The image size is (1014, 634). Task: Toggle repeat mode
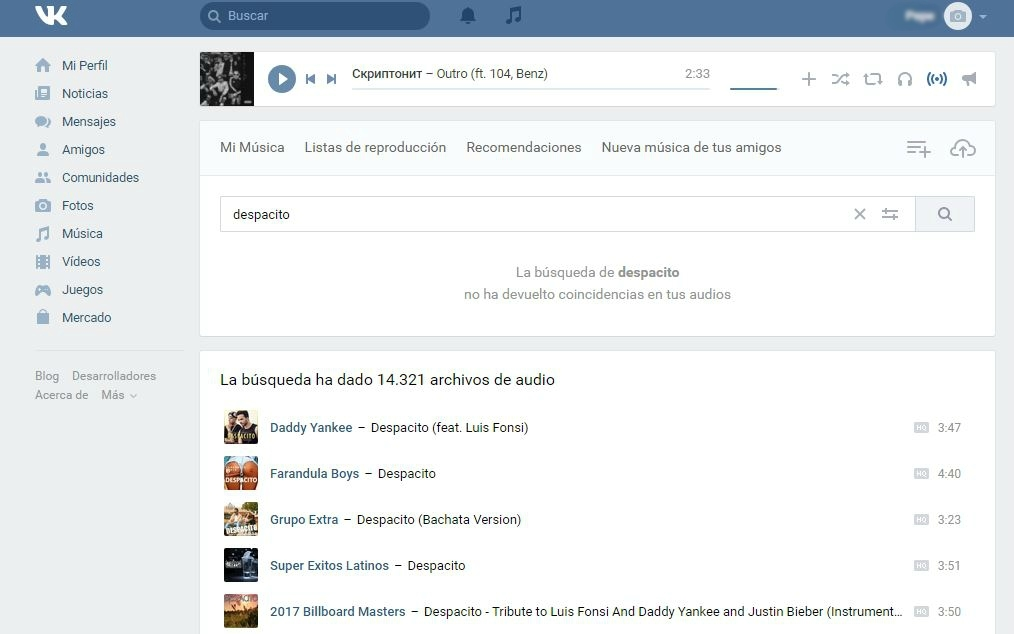873,79
